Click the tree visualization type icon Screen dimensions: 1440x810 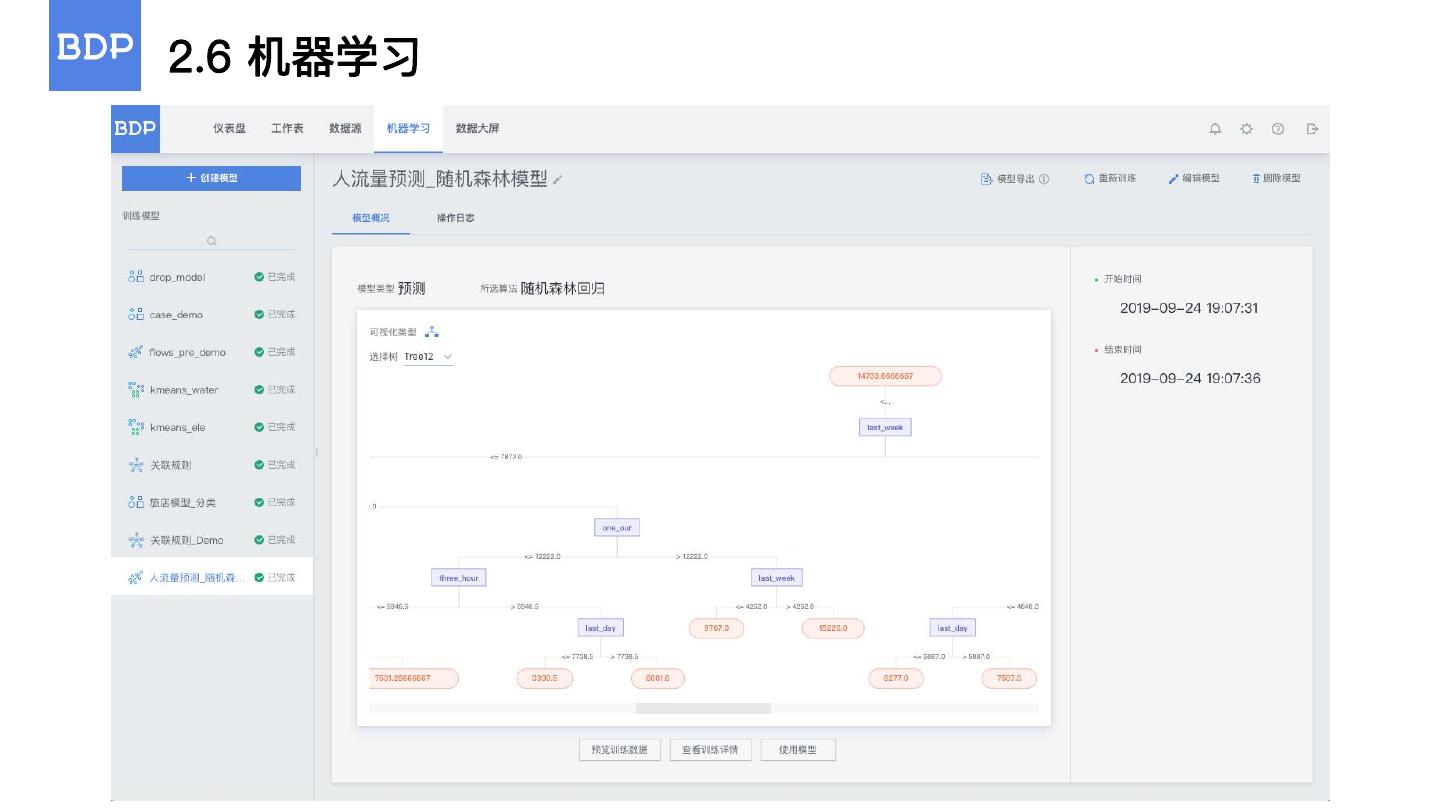[432, 332]
